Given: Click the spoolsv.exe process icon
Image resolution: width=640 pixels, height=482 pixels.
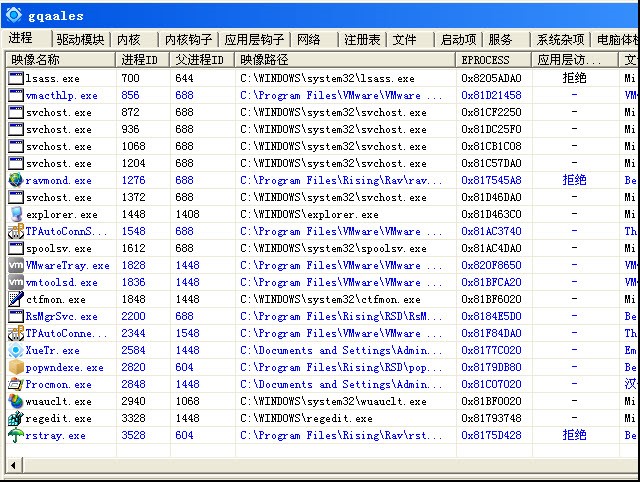Looking at the screenshot, I should [16, 248].
